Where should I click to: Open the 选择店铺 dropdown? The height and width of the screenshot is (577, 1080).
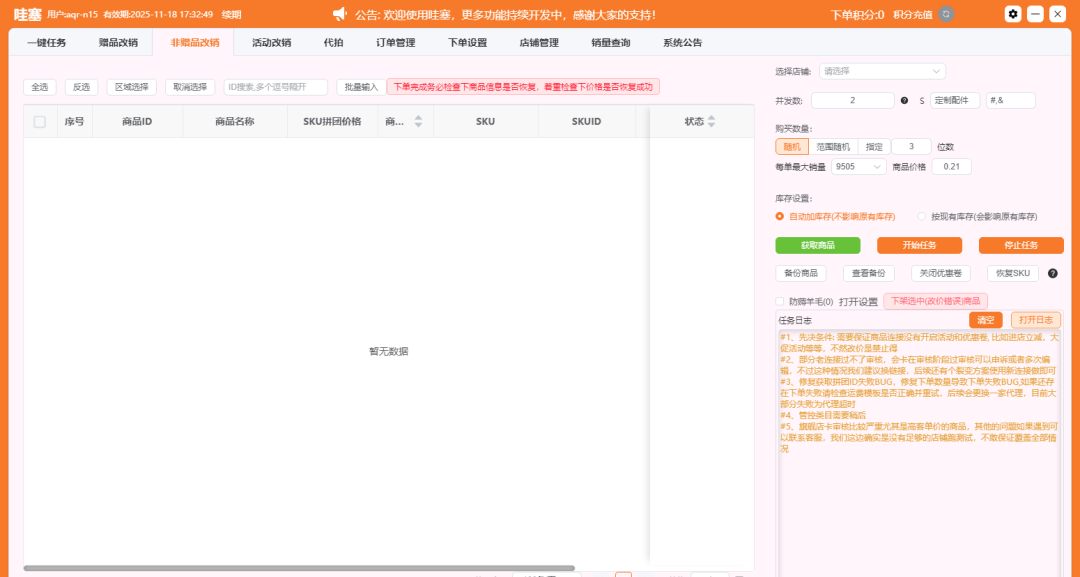(x=882, y=71)
